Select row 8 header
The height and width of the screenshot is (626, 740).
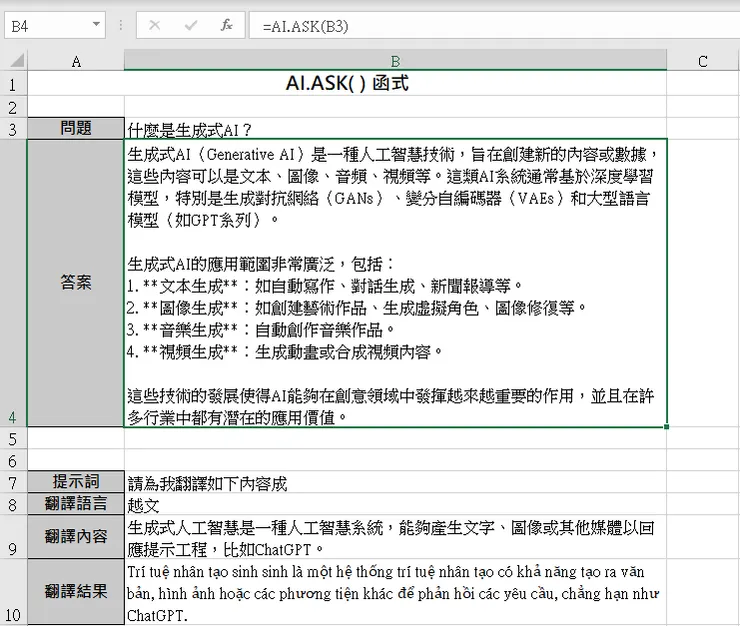13,504
